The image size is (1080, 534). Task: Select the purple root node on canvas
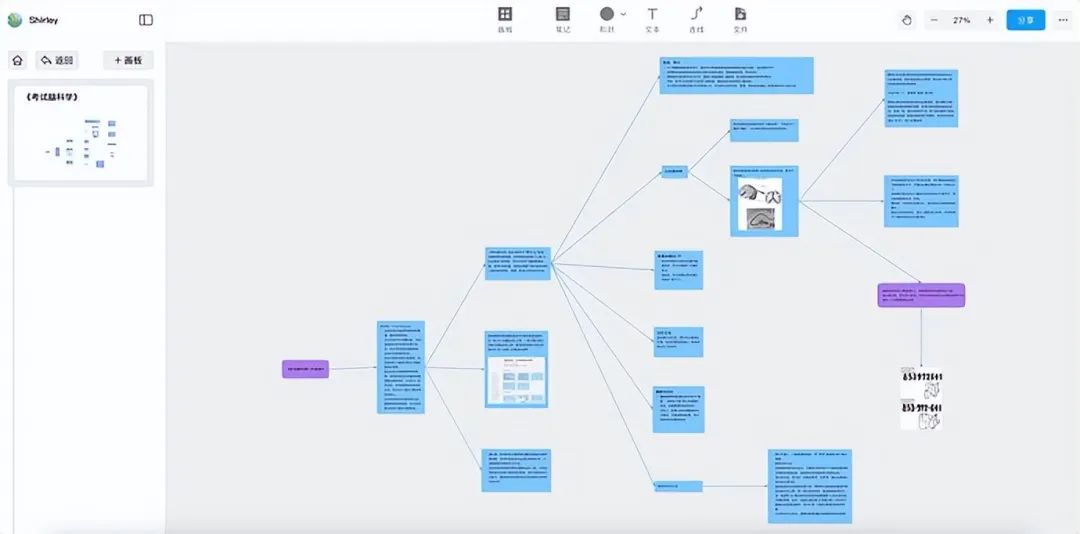305,369
